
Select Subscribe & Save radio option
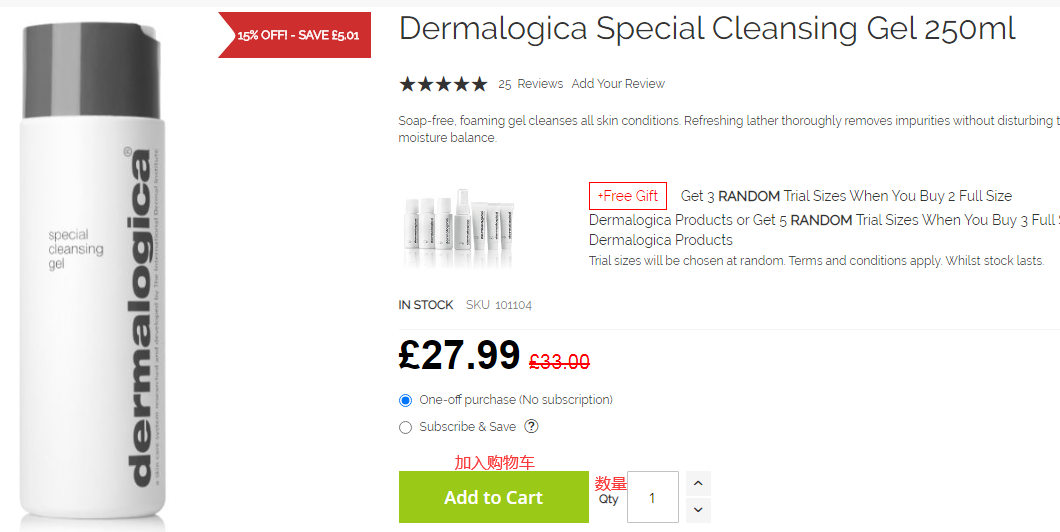click(405, 427)
